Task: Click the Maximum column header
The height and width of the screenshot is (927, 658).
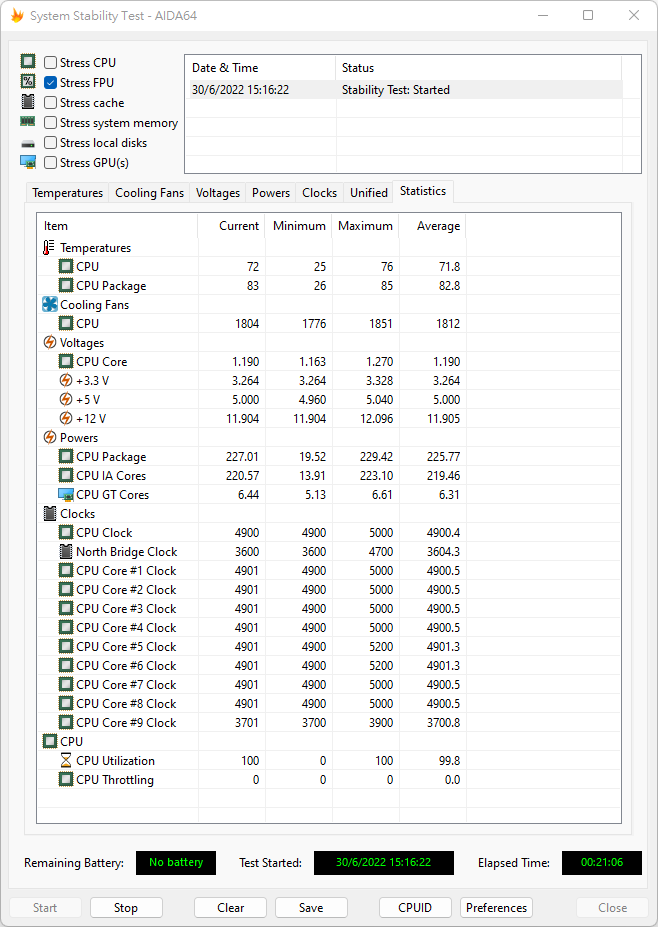Action: point(365,226)
